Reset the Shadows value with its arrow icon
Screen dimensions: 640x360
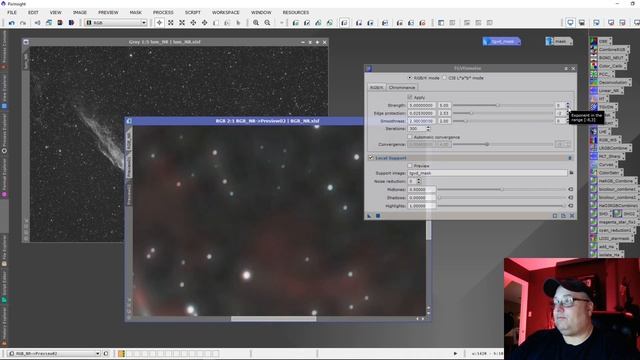[571, 198]
